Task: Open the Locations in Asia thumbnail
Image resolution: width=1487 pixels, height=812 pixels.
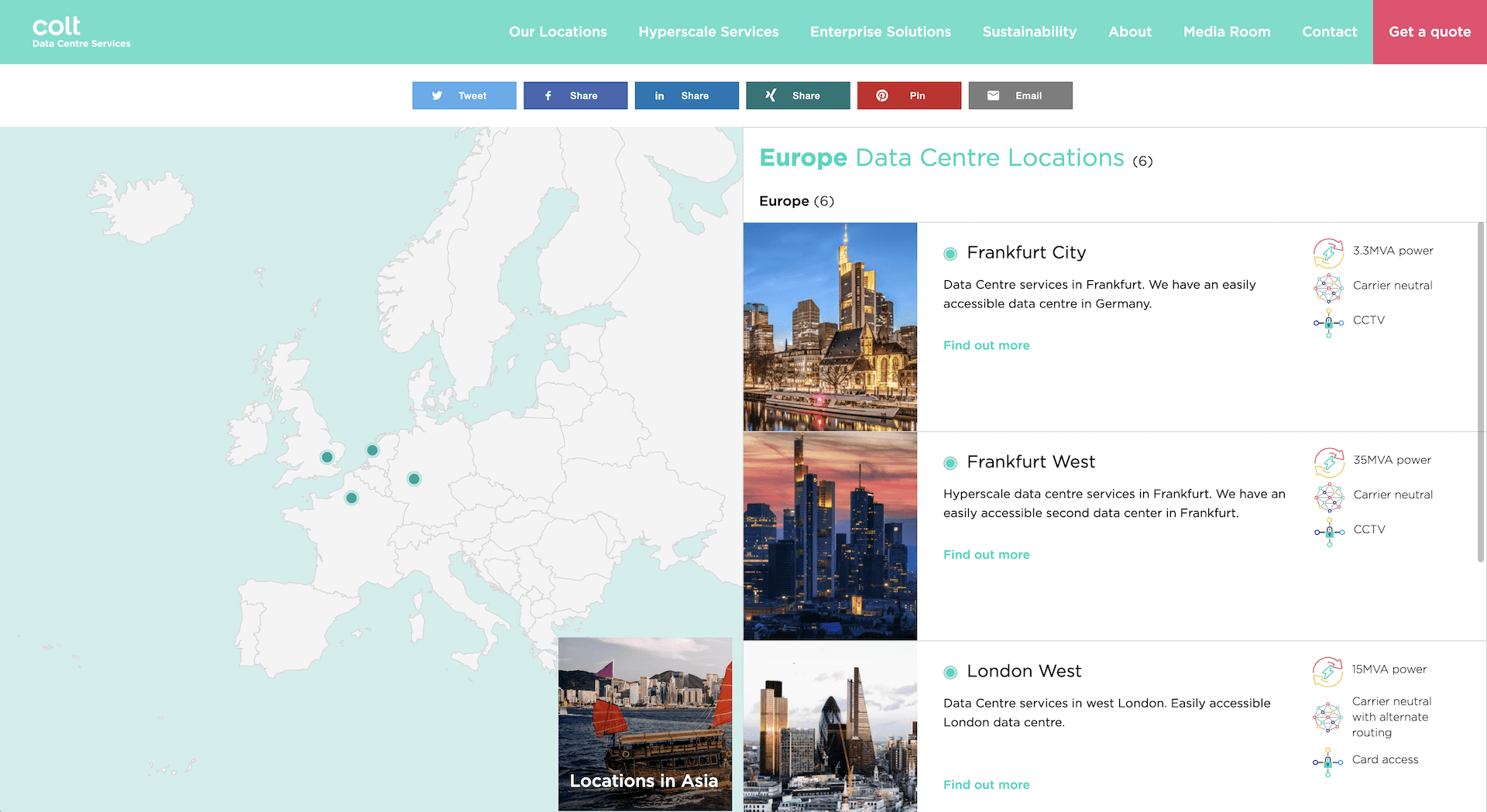Action: pyautogui.click(x=644, y=724)
